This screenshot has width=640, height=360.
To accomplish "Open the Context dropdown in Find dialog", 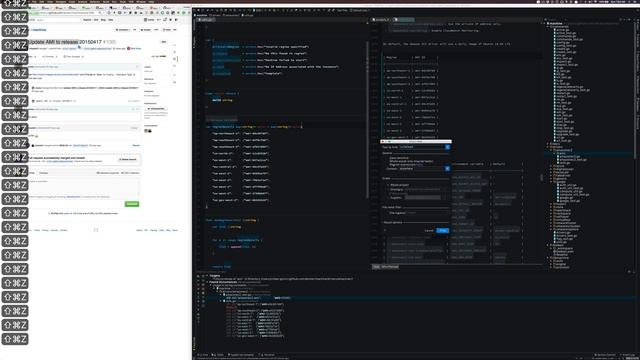I will click(447, 169).
